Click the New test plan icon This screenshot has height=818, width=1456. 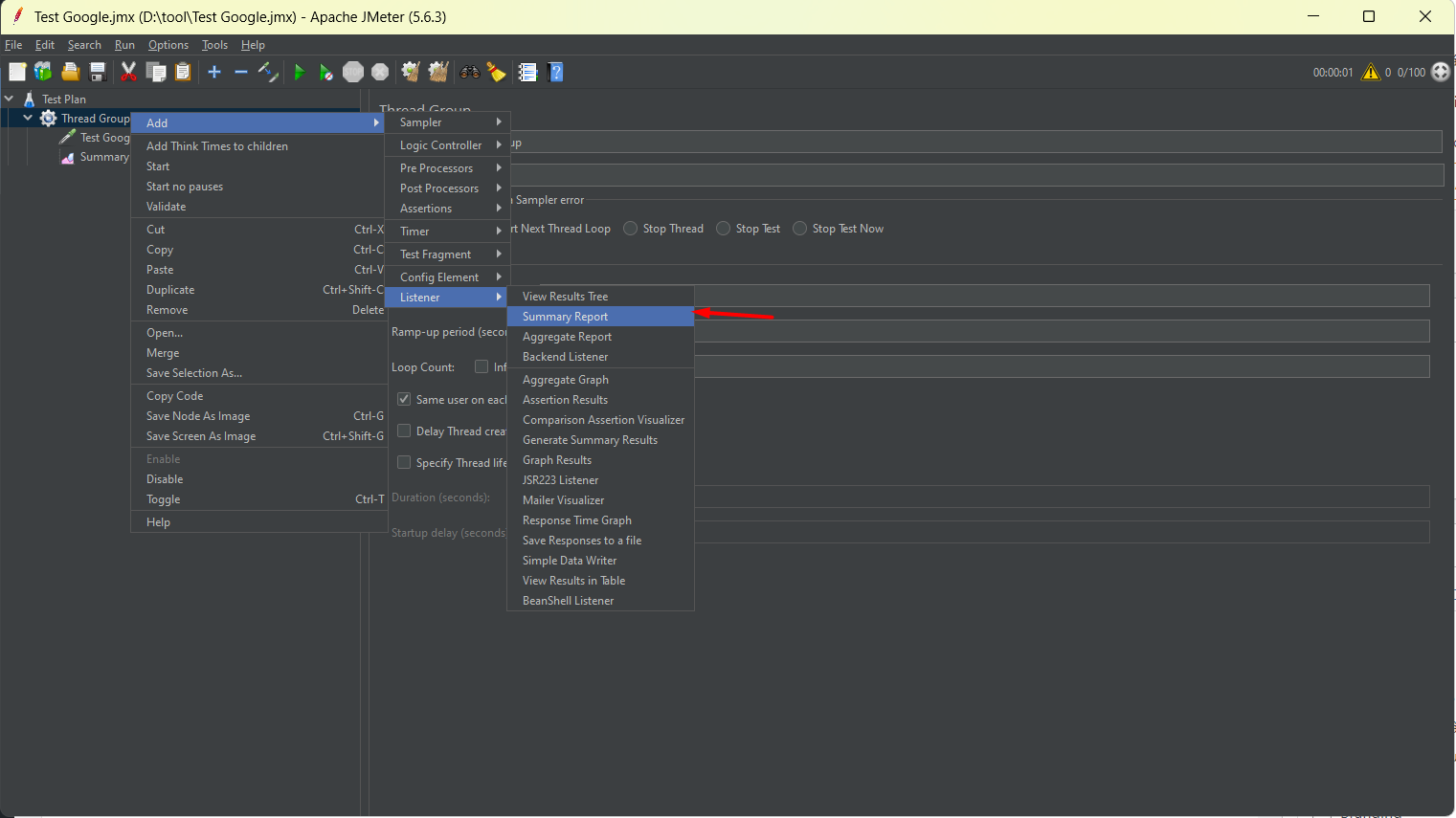pyautogui.click(x=17, y=72)
